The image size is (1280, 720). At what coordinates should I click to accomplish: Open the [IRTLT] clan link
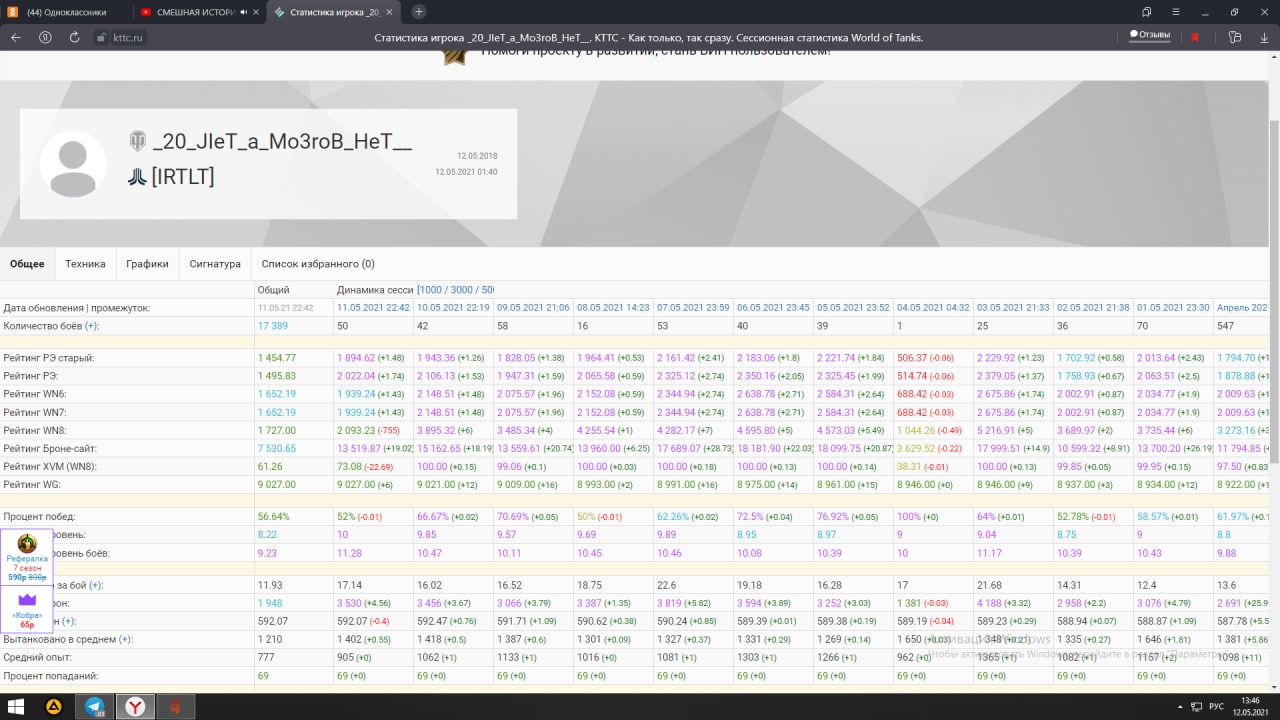tap(183, 177)
